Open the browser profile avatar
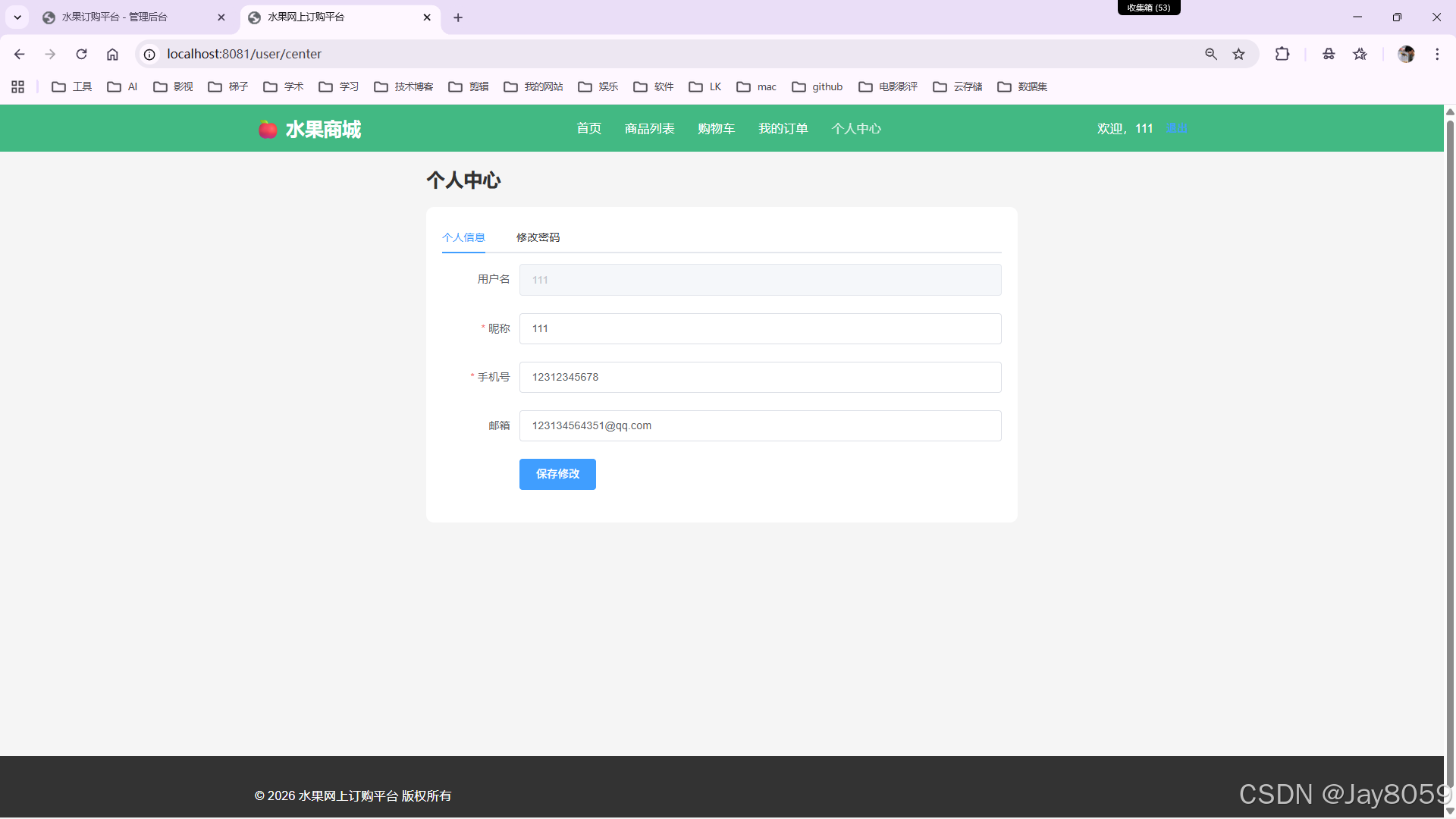The height and width of the screenshot is (819, 1456). (1405, 54)
